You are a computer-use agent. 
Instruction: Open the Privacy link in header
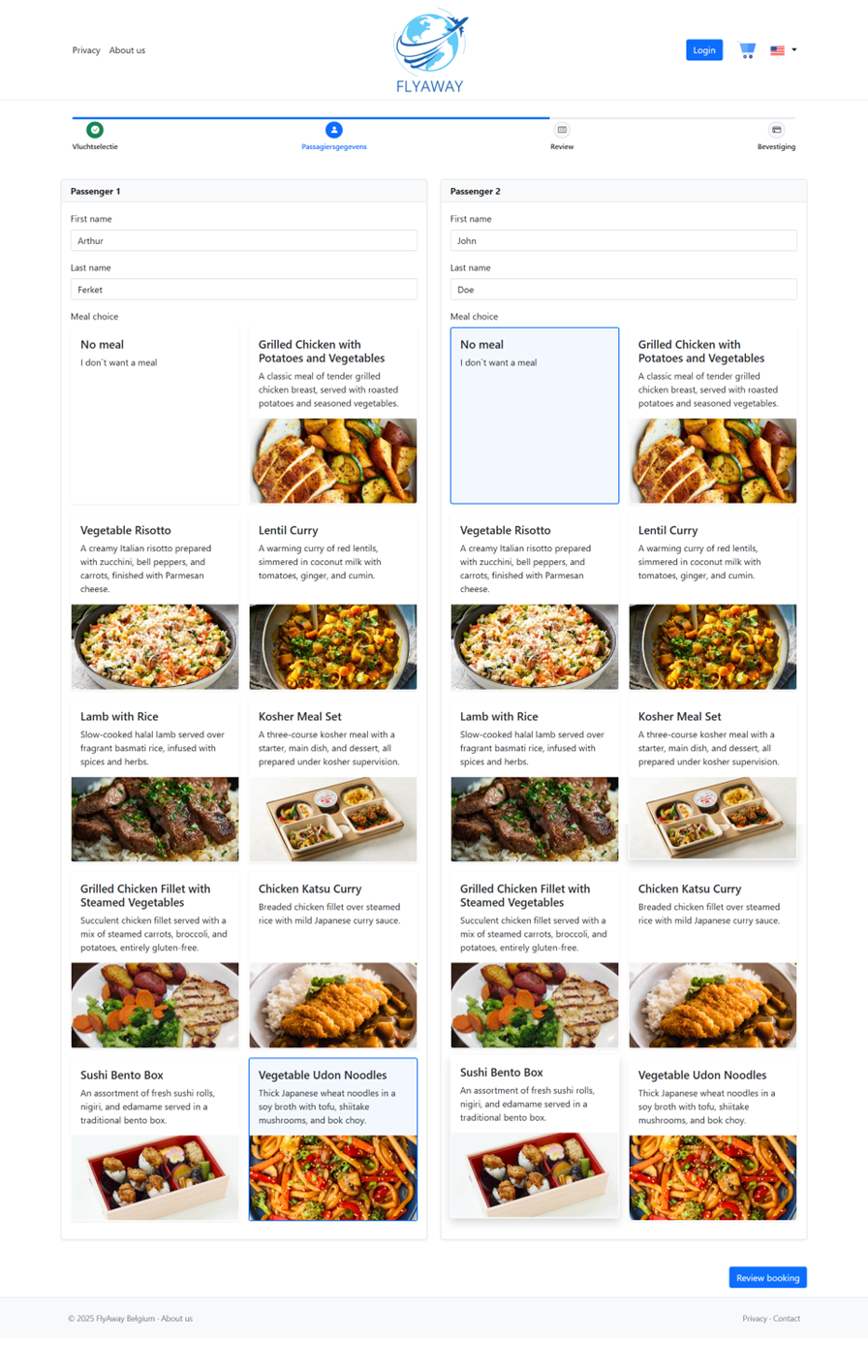point(86,50)
